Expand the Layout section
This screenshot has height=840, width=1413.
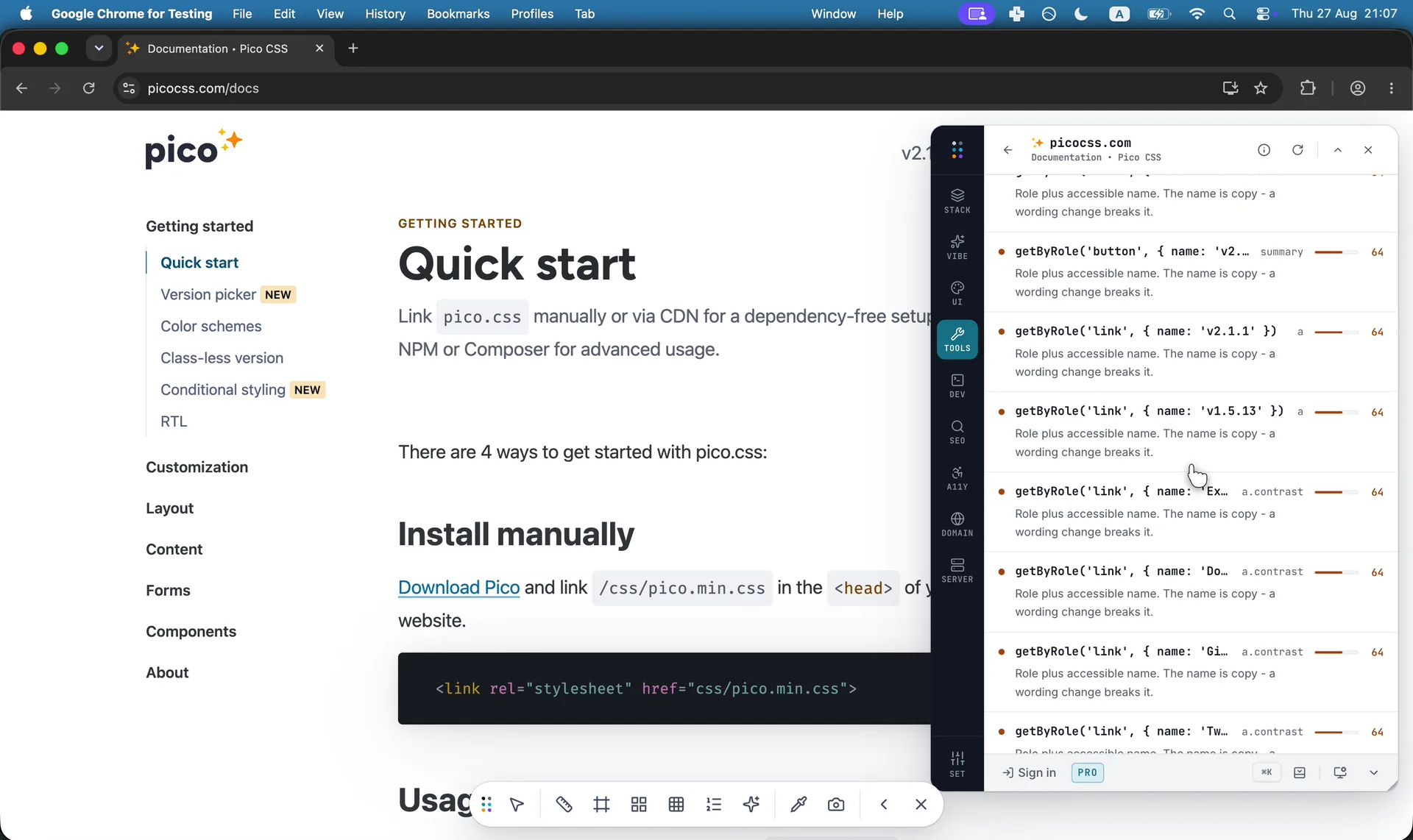(169, 508)
